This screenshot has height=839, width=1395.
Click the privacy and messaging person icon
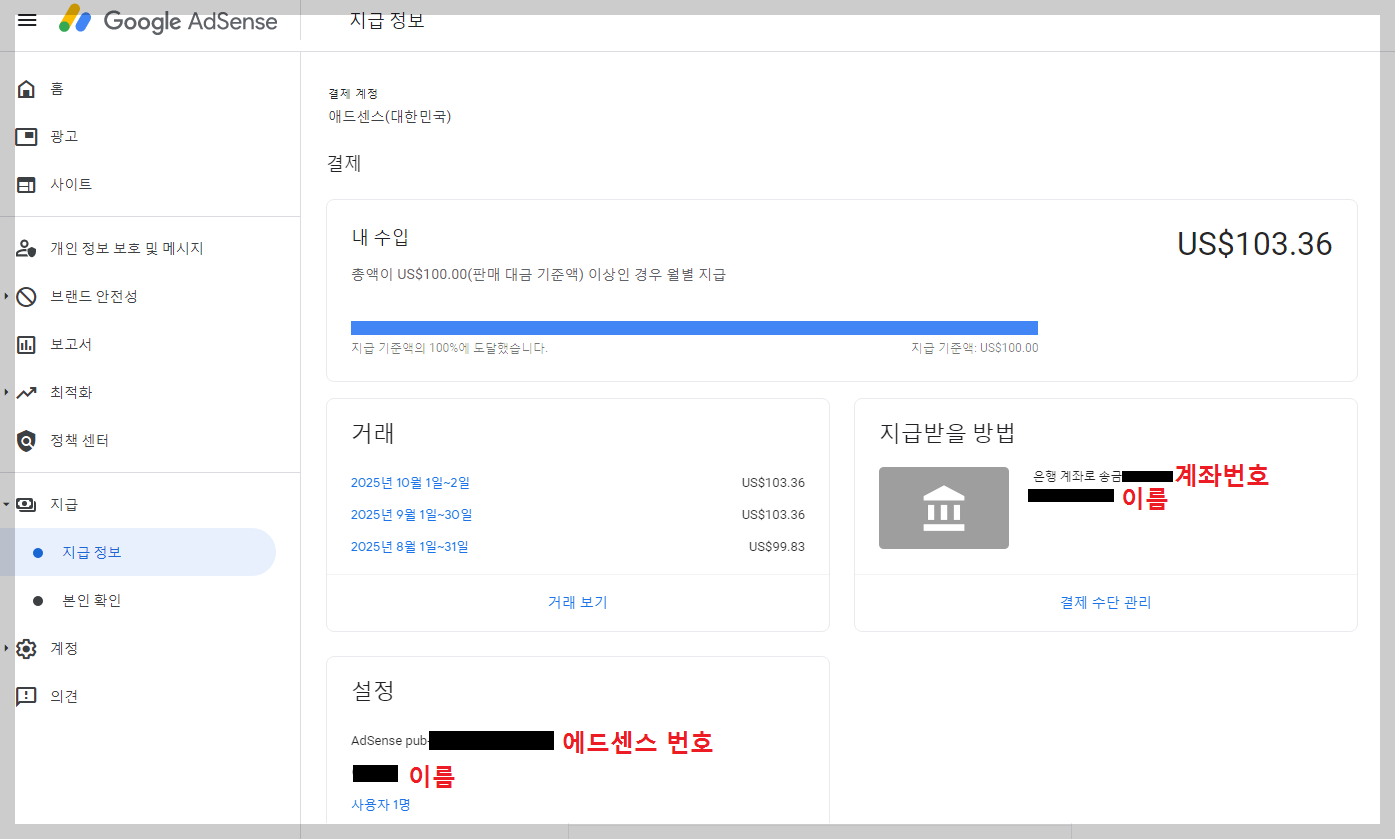tap(27, 249)
